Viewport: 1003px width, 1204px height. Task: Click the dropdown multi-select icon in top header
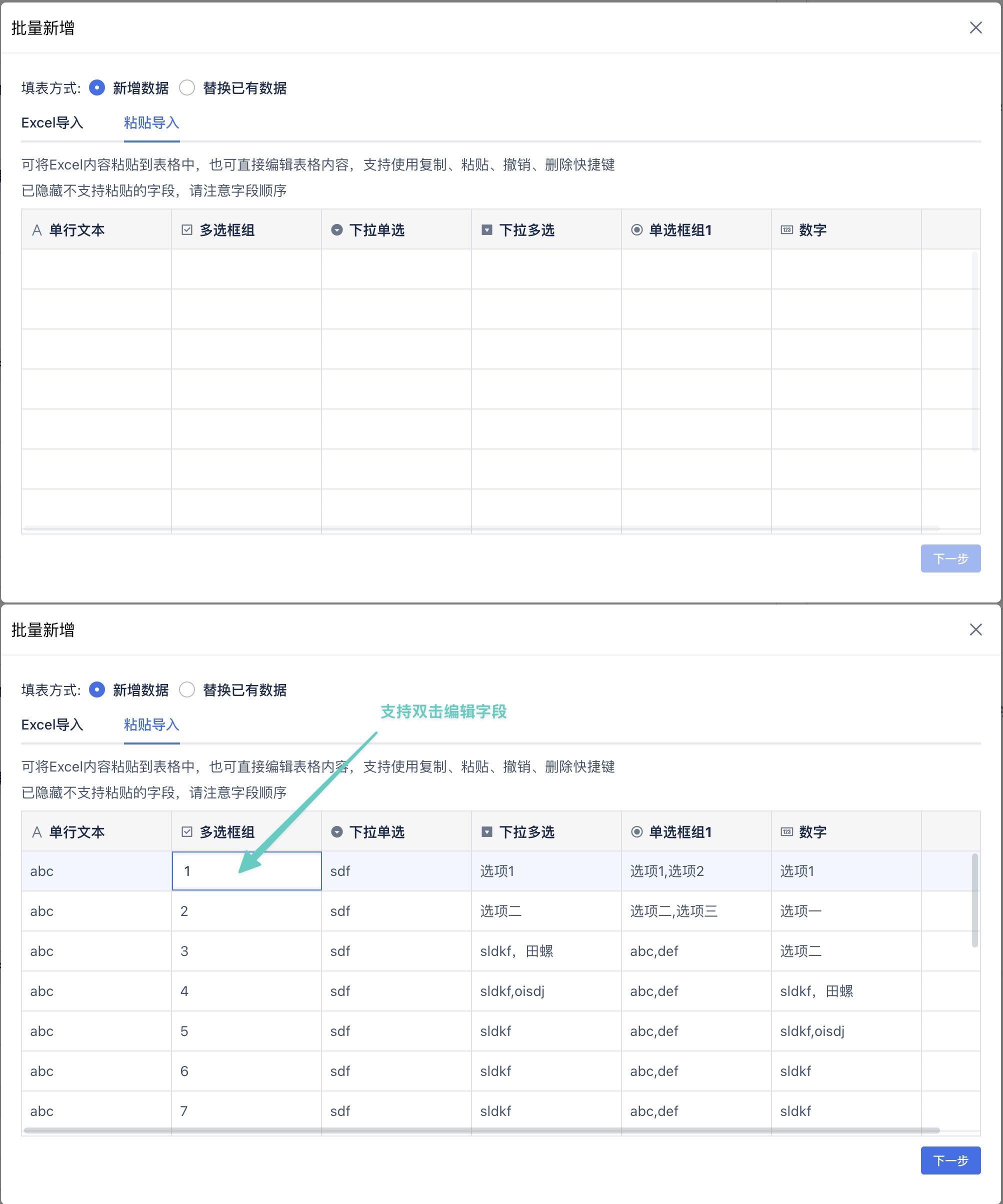tap(487, 230)
